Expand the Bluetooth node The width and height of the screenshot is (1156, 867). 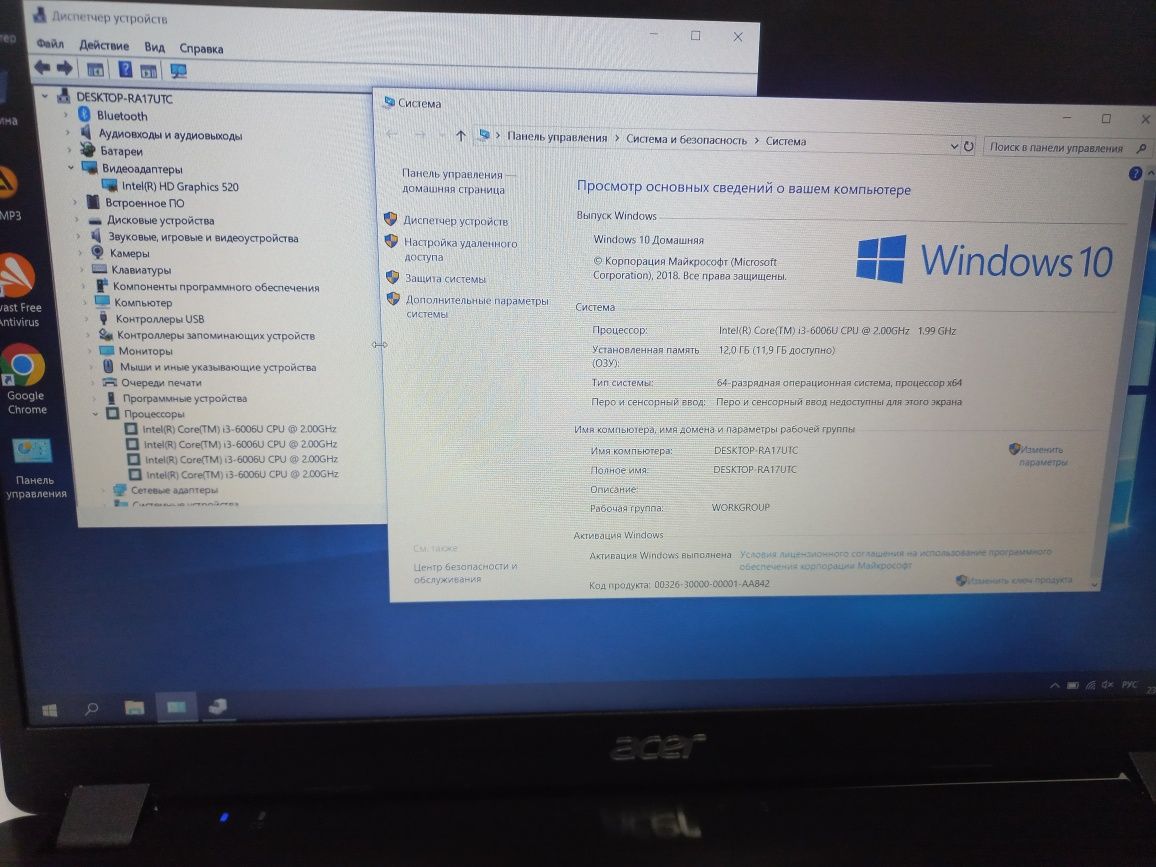(66, 114)
